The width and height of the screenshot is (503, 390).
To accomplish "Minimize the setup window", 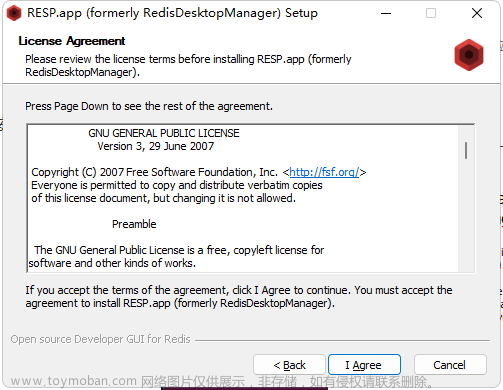I will [x=386, y=13].
